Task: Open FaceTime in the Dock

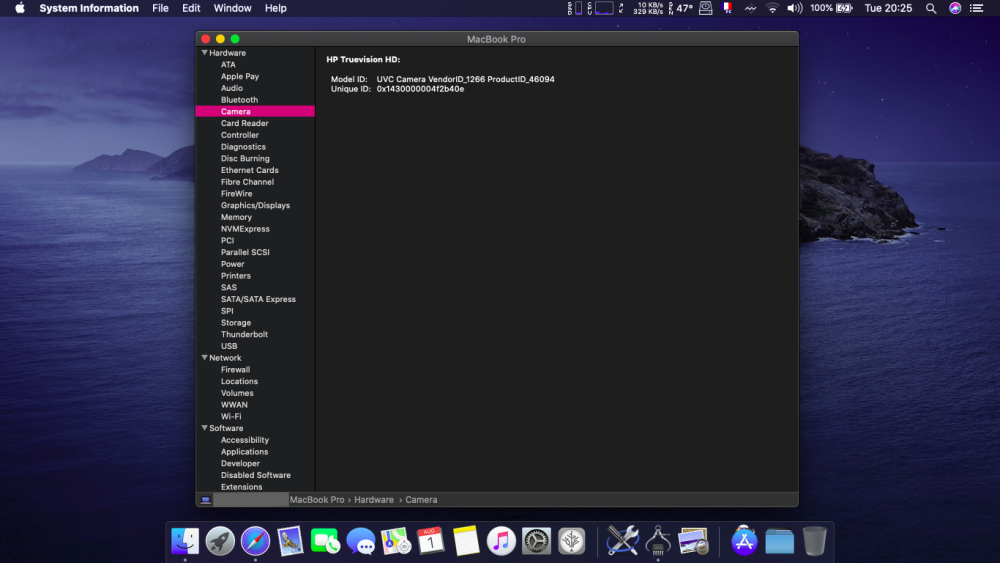Action: coord(325,541)
